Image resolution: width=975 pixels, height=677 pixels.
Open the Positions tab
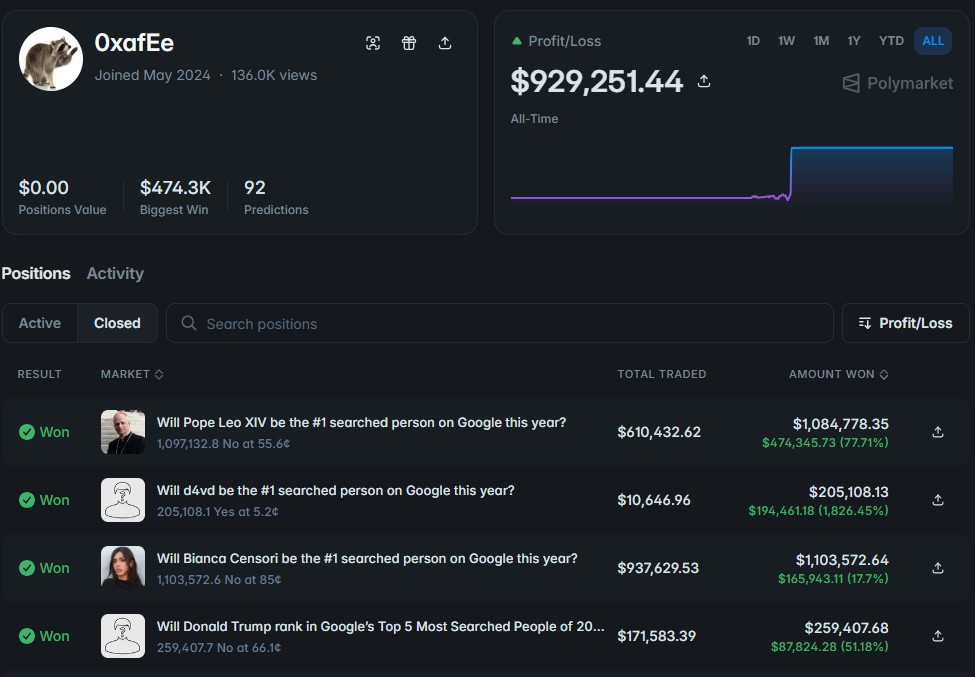[36, 274]
